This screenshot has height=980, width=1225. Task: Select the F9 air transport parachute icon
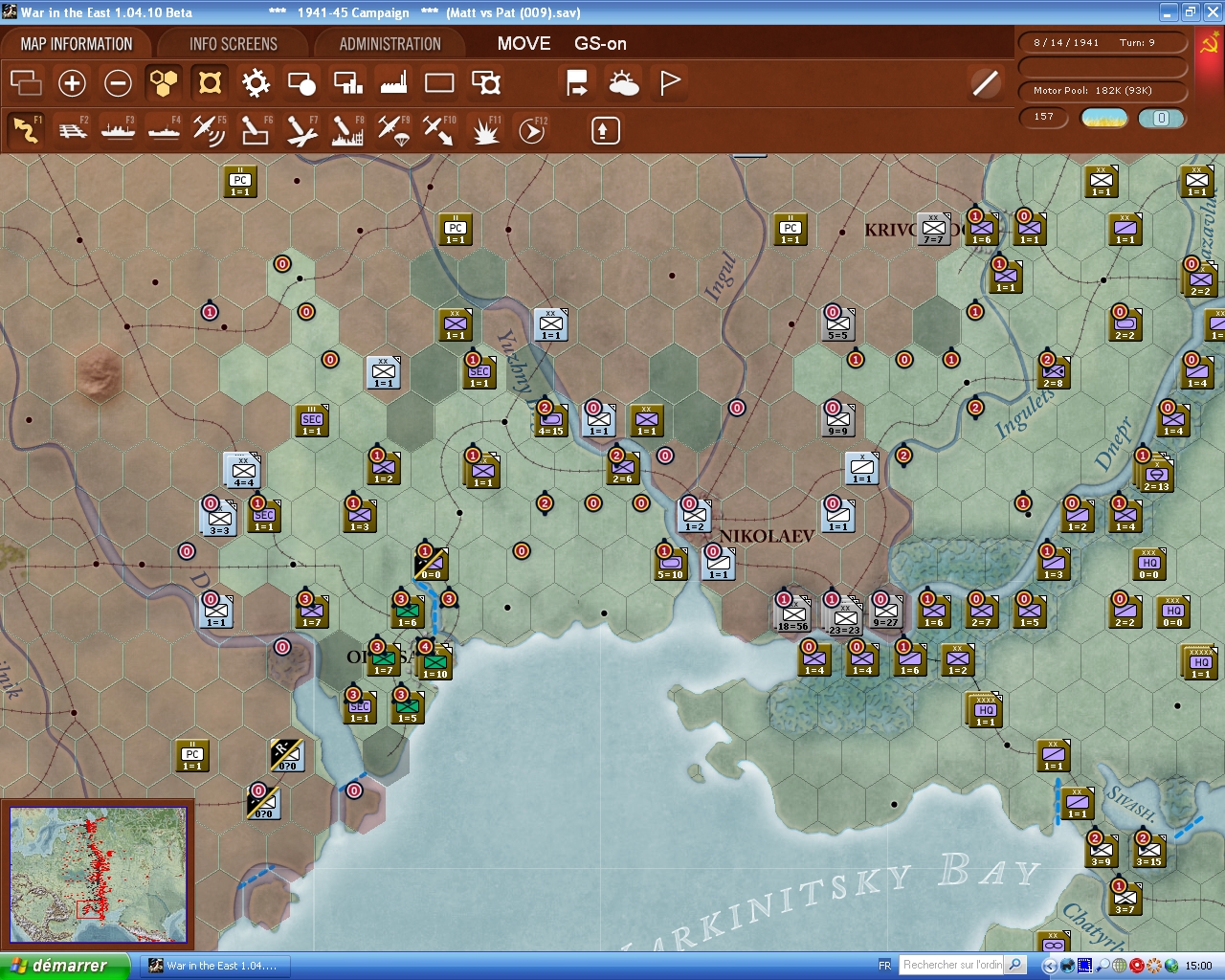pos(393,130)
